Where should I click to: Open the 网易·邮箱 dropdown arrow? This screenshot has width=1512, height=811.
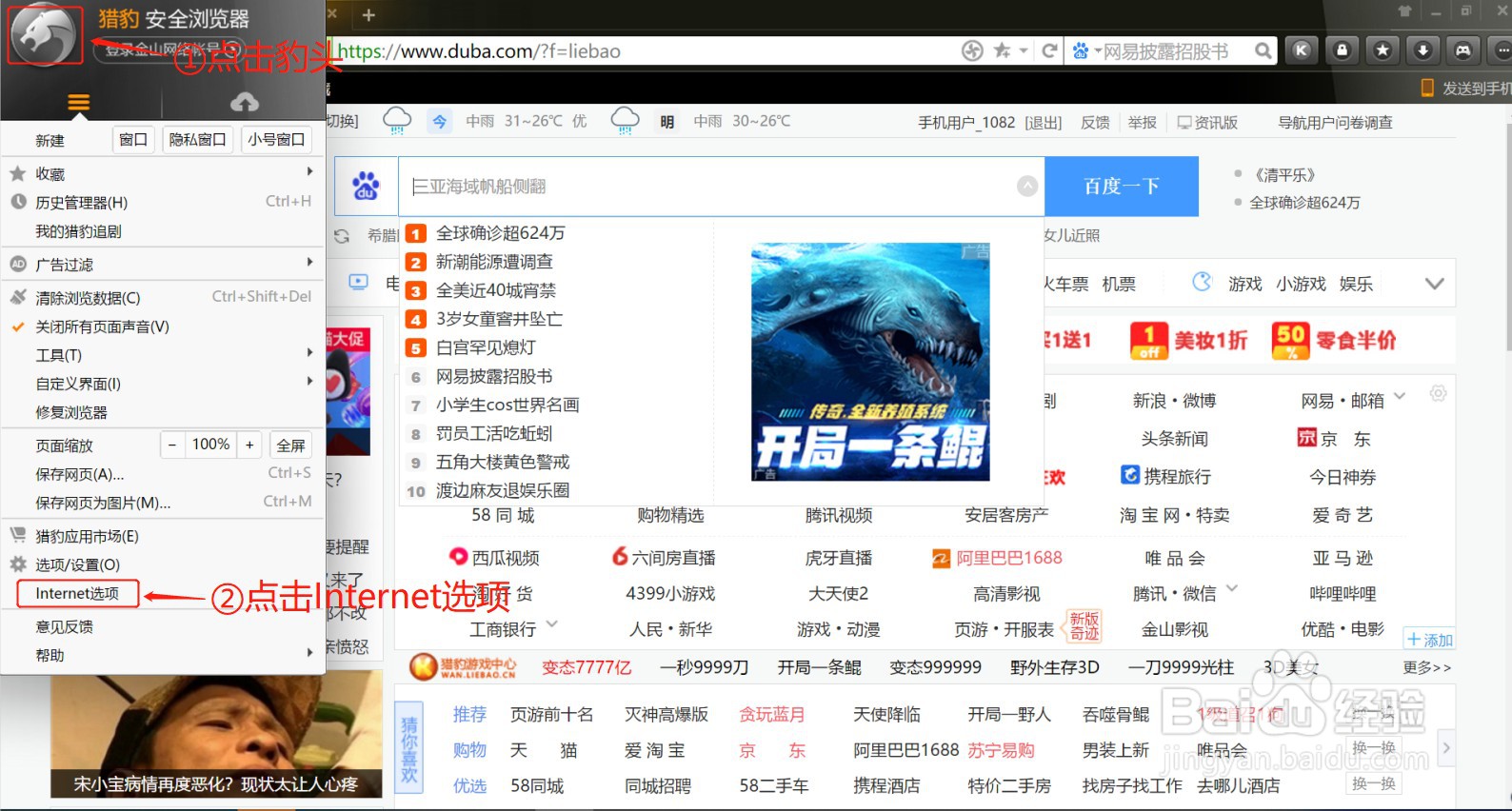tap(1400, 397)
